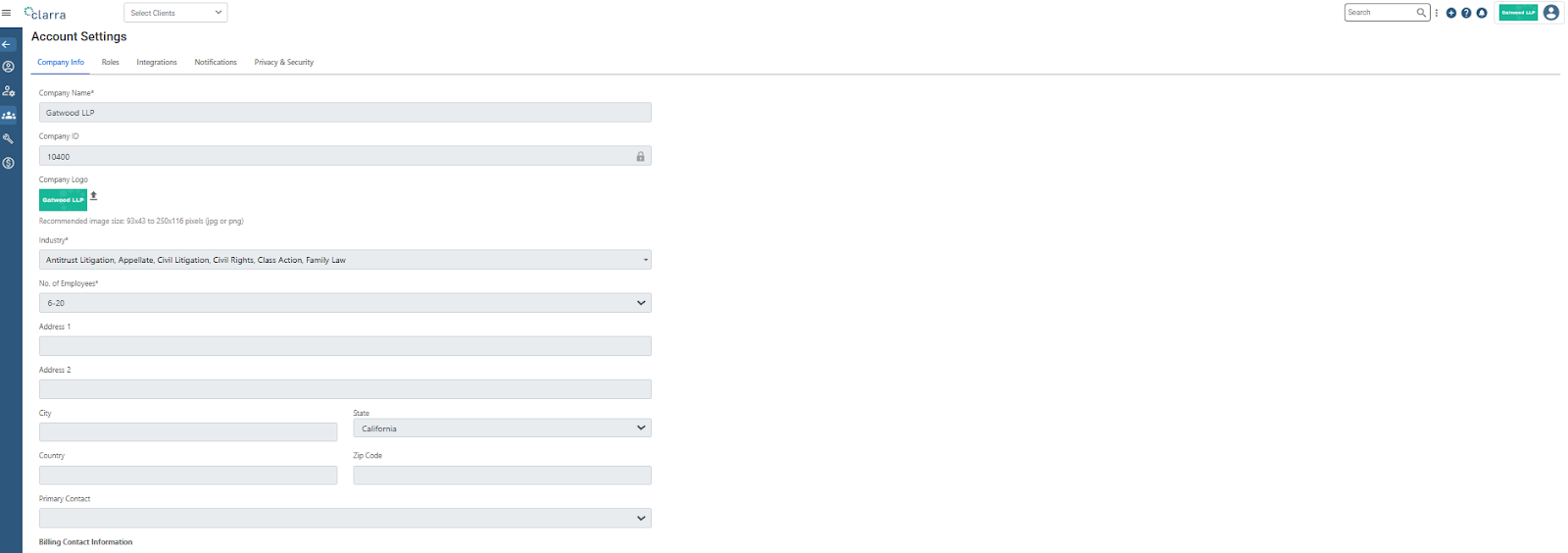Open the user profile sidebar icon
Screen dimensions: 1568x553
pos(9,67)
